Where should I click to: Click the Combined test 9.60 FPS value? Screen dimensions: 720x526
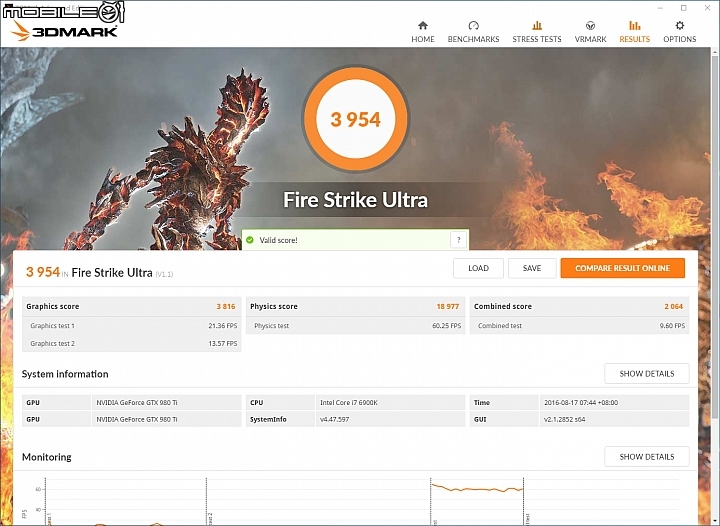tap(672, 325)
